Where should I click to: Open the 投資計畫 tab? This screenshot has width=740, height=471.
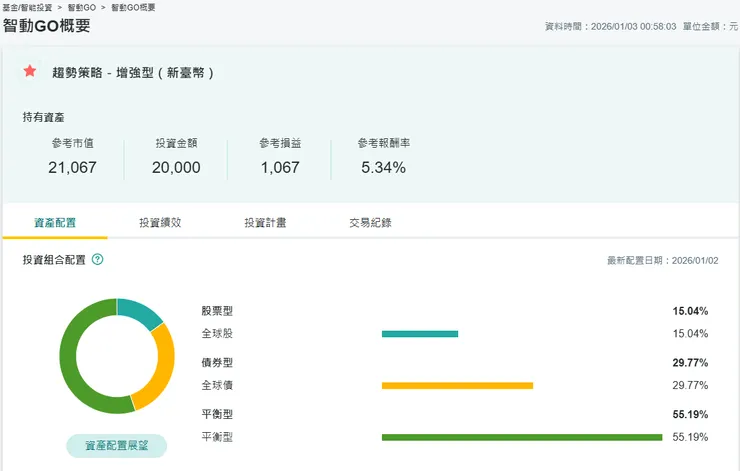click(265, 223)
